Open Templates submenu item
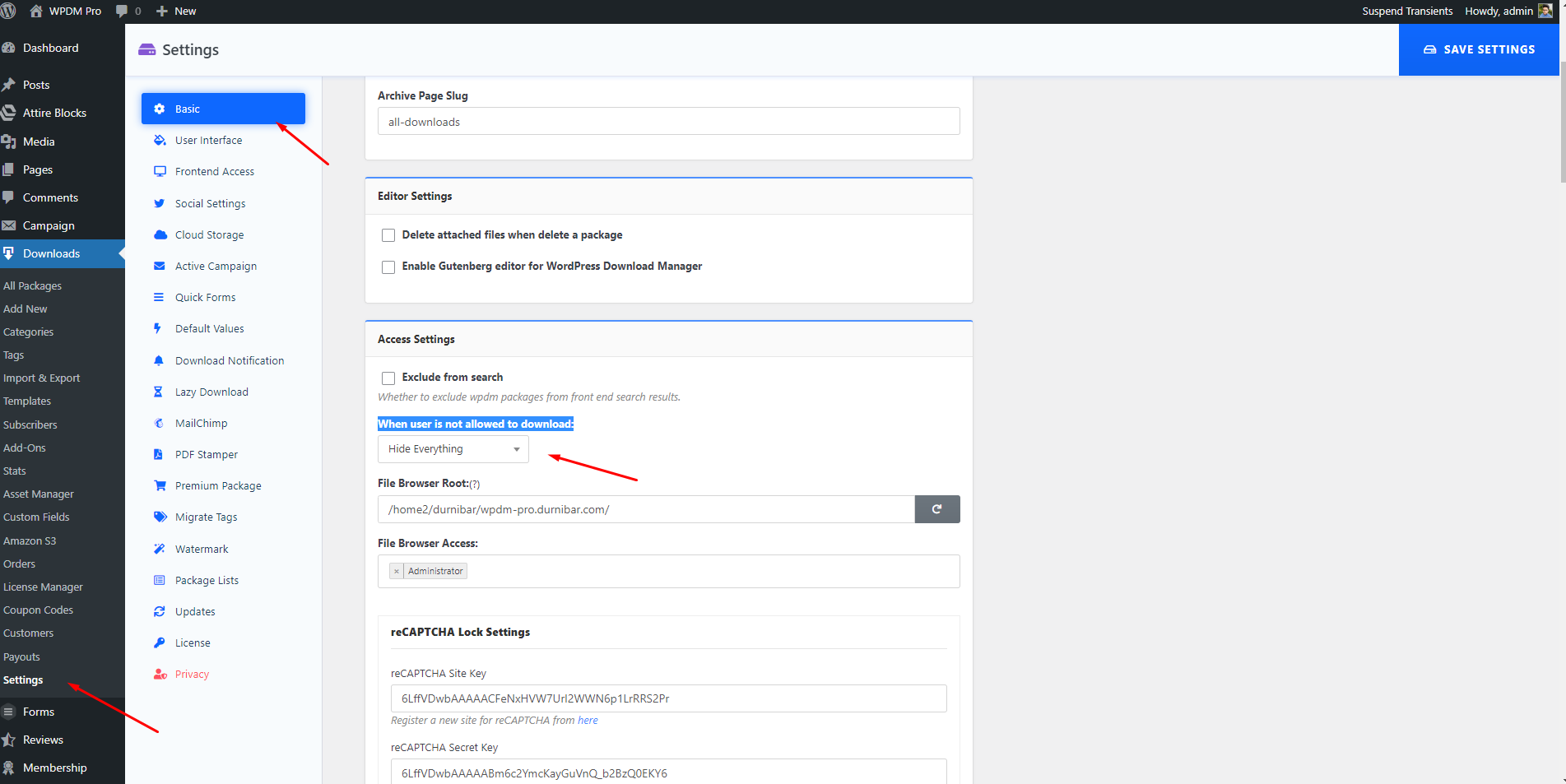The height and width of the screenshot is (784, 1566). pos(27,401)
